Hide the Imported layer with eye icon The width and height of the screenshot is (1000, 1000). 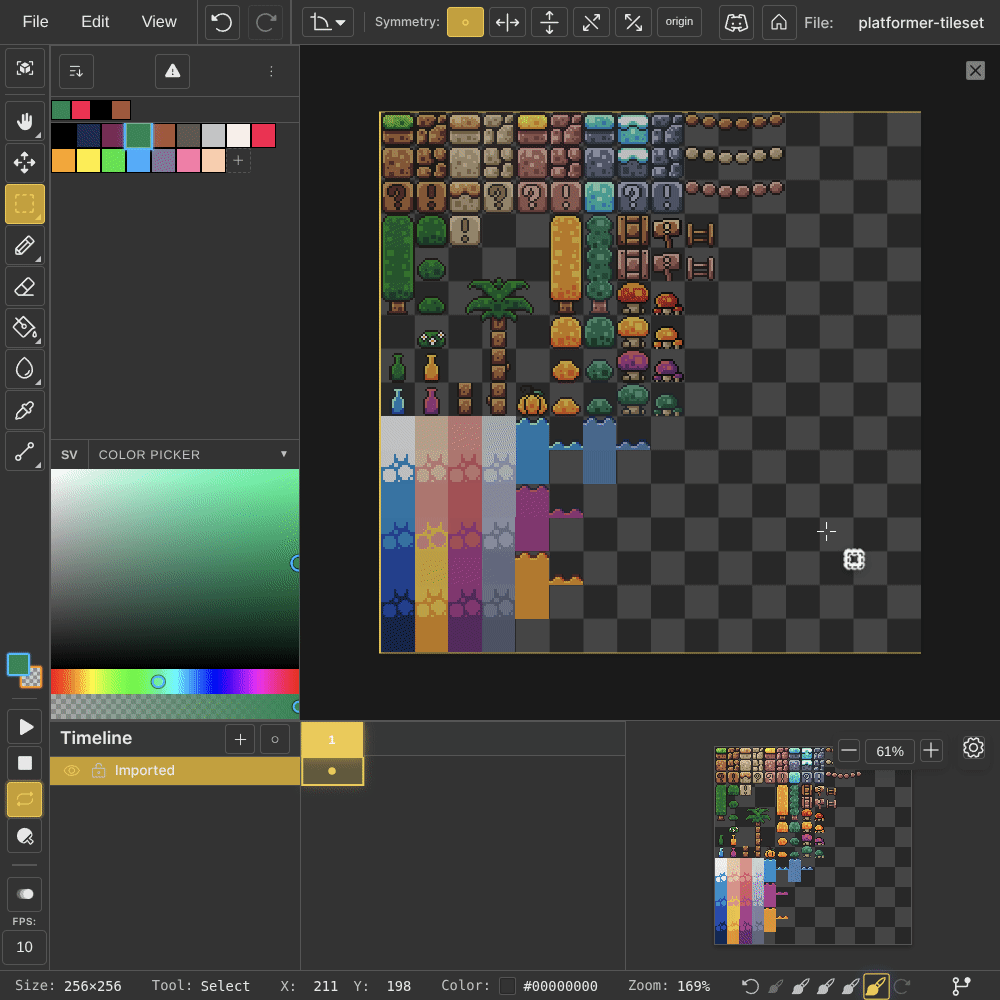[71, 770]
